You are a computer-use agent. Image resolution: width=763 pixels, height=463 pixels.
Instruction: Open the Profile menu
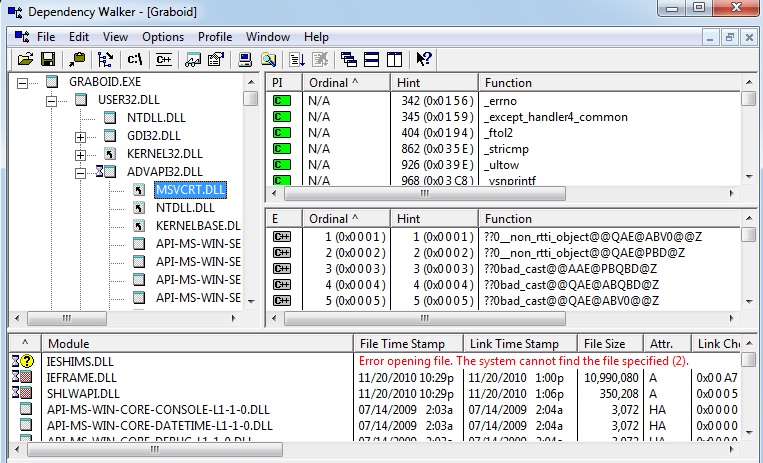(x=214, y=37)
